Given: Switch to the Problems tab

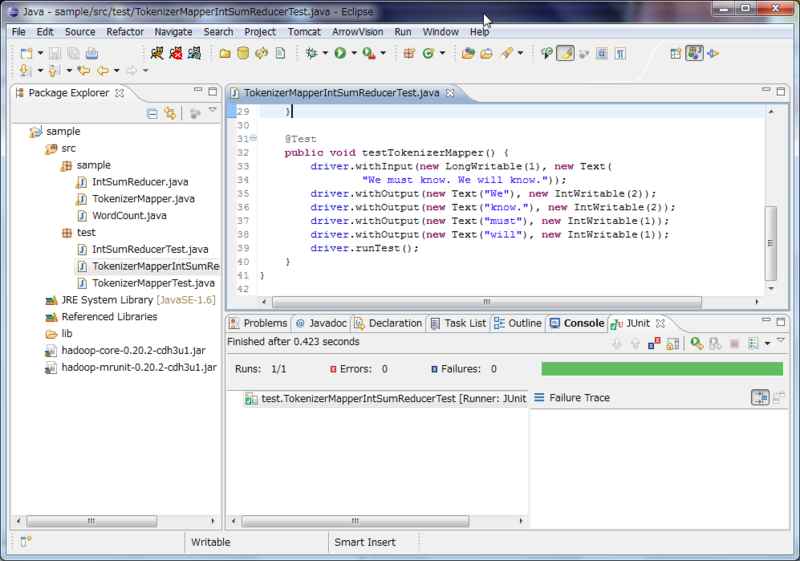Looking at the screenshot, I should [x=258, y=323].
